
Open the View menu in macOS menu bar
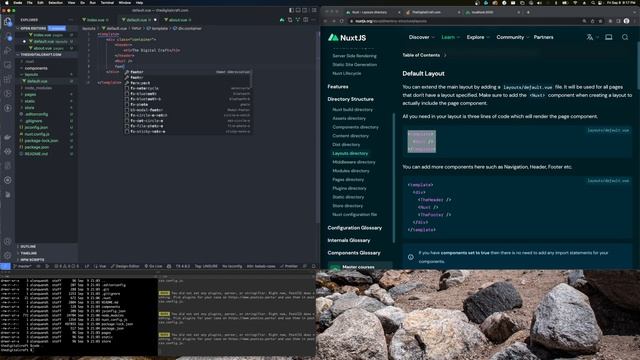point(71,2)
